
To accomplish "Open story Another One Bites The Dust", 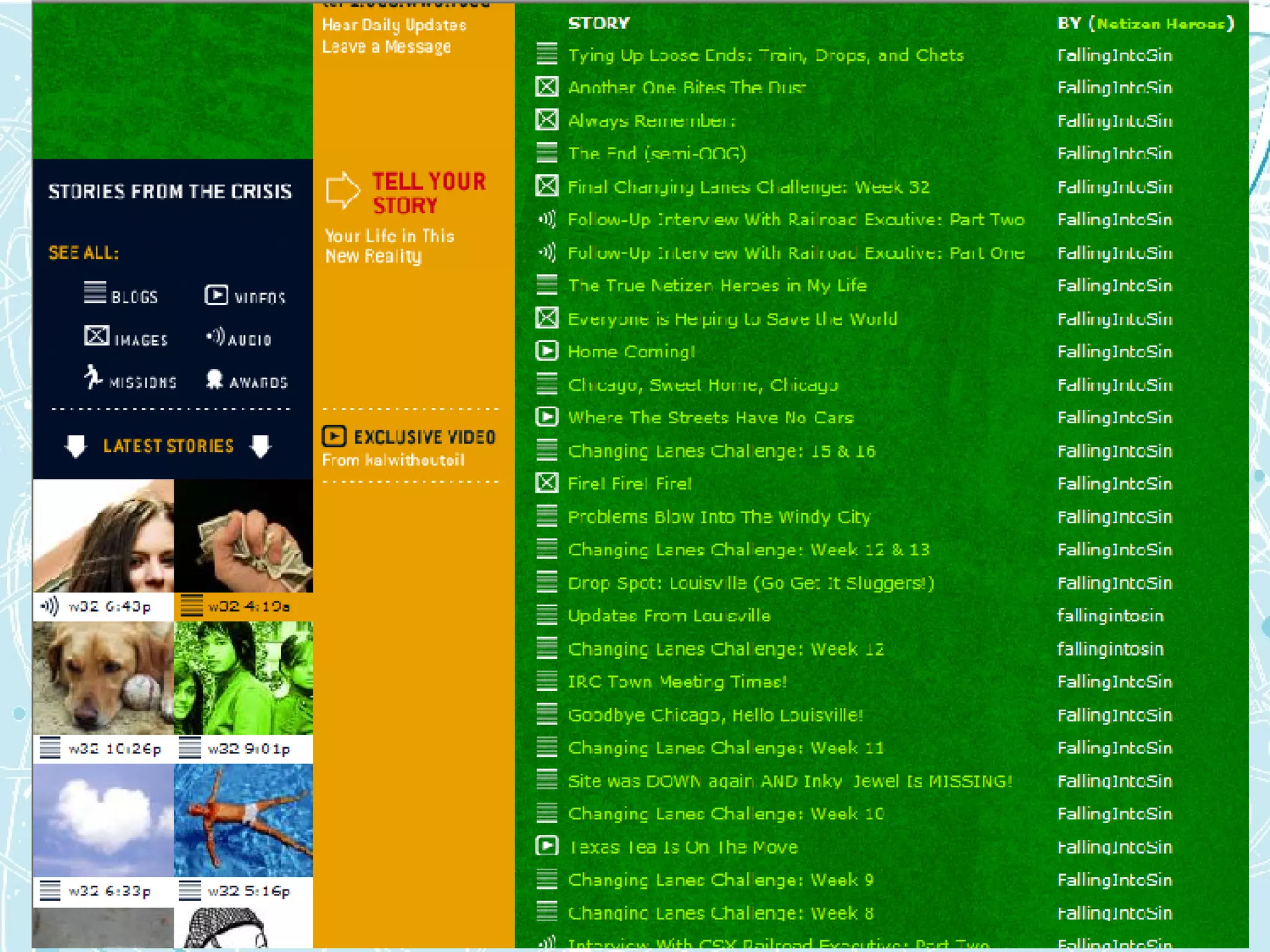I will tap(686, 87).
